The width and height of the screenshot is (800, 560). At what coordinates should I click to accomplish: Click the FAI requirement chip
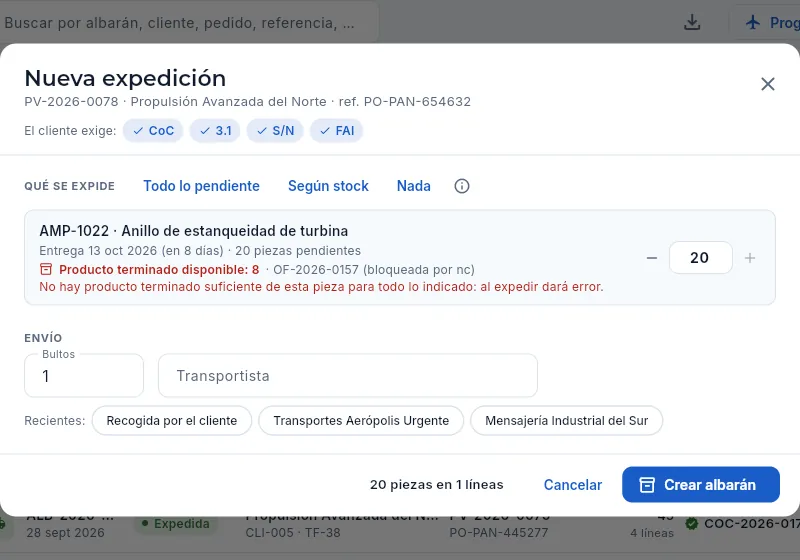point(336,131)
